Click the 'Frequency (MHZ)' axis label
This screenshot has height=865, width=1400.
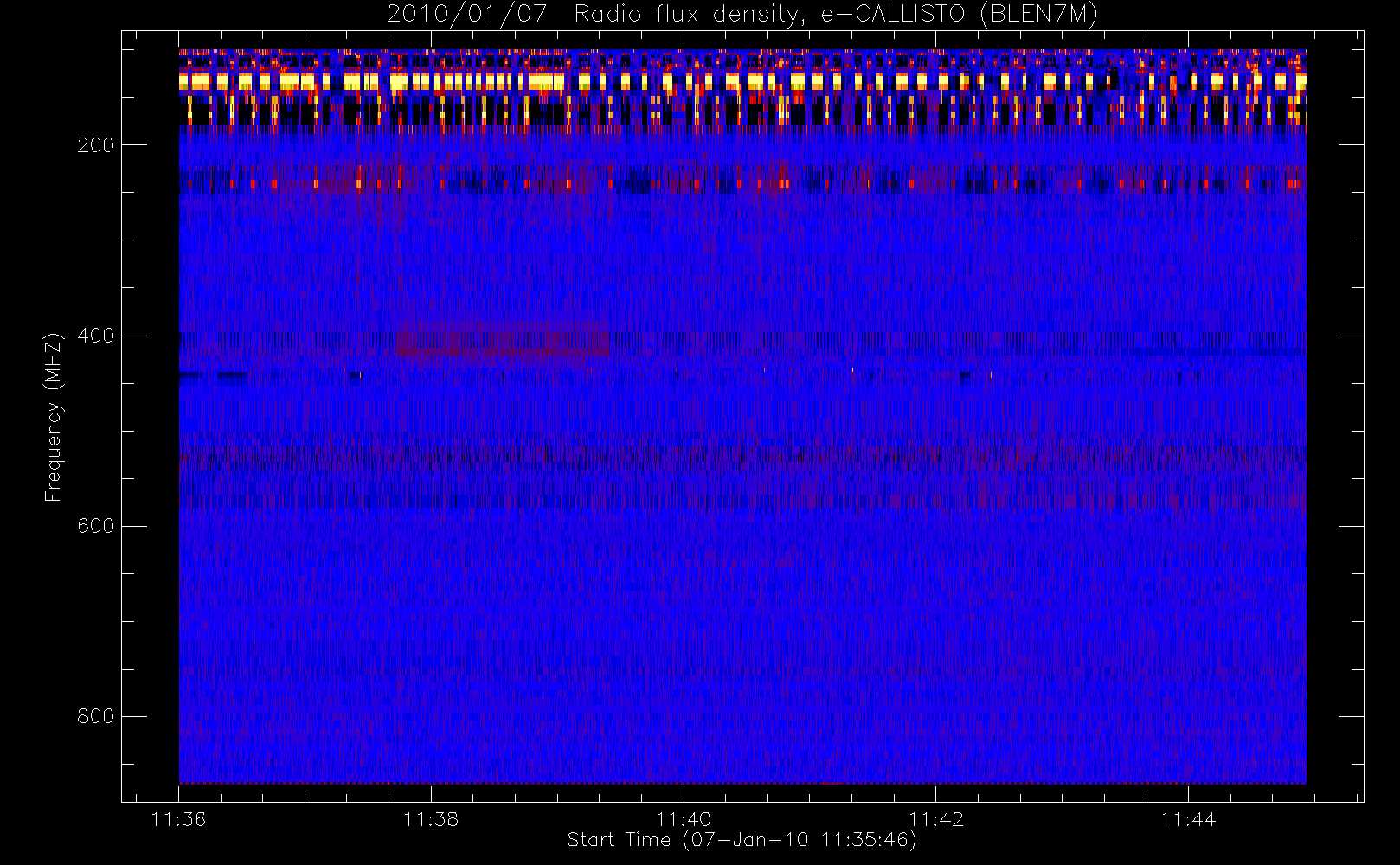pyautogui.click(x=54, y=417)
